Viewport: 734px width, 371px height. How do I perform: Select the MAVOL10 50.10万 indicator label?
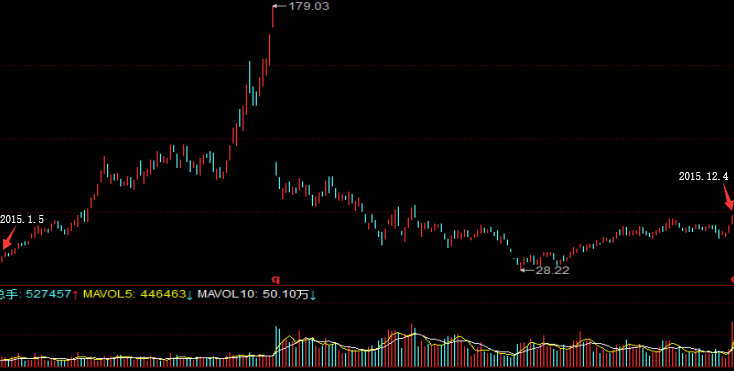click(257, 294)
